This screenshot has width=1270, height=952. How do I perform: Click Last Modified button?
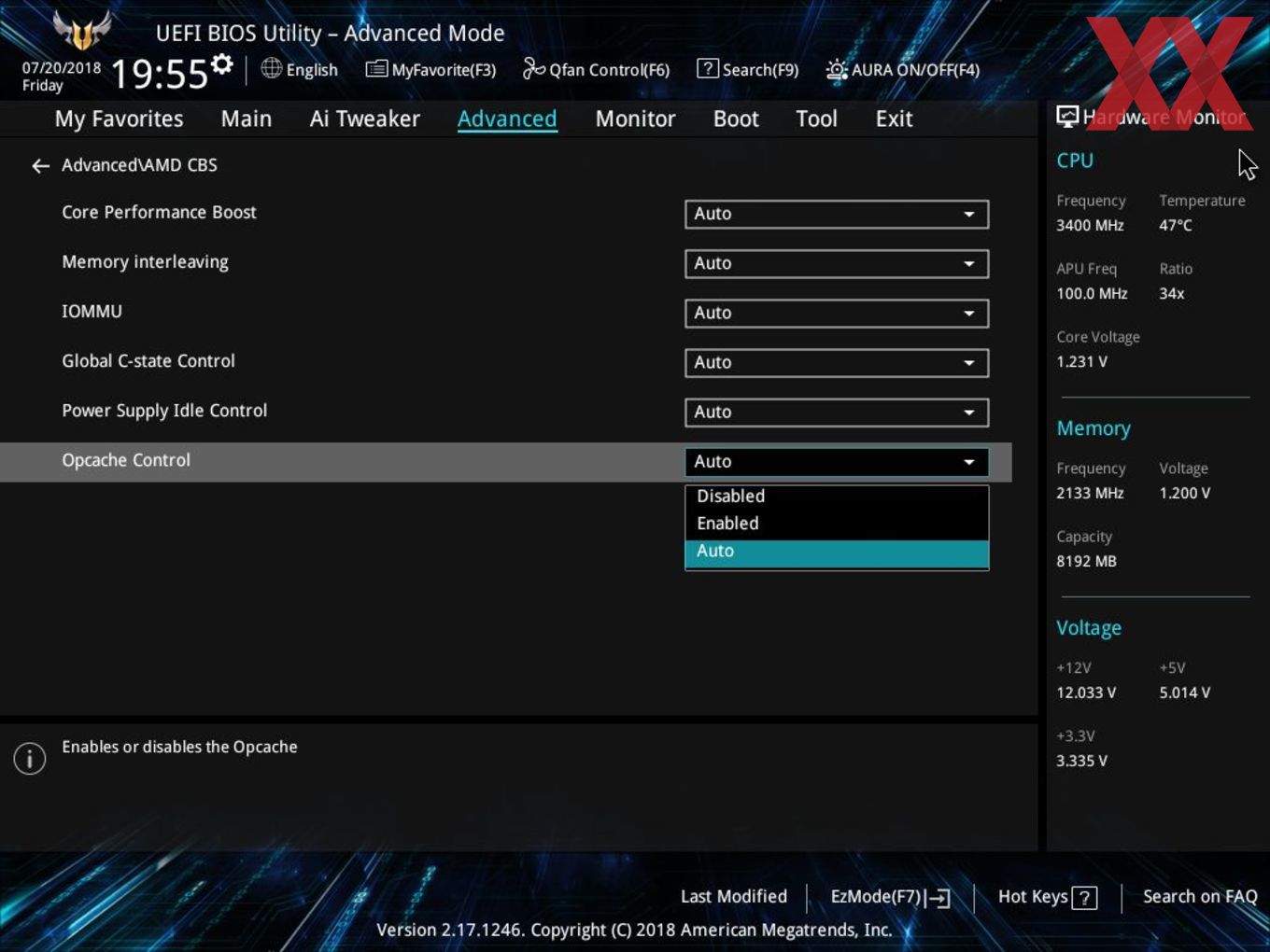[734, 896]
